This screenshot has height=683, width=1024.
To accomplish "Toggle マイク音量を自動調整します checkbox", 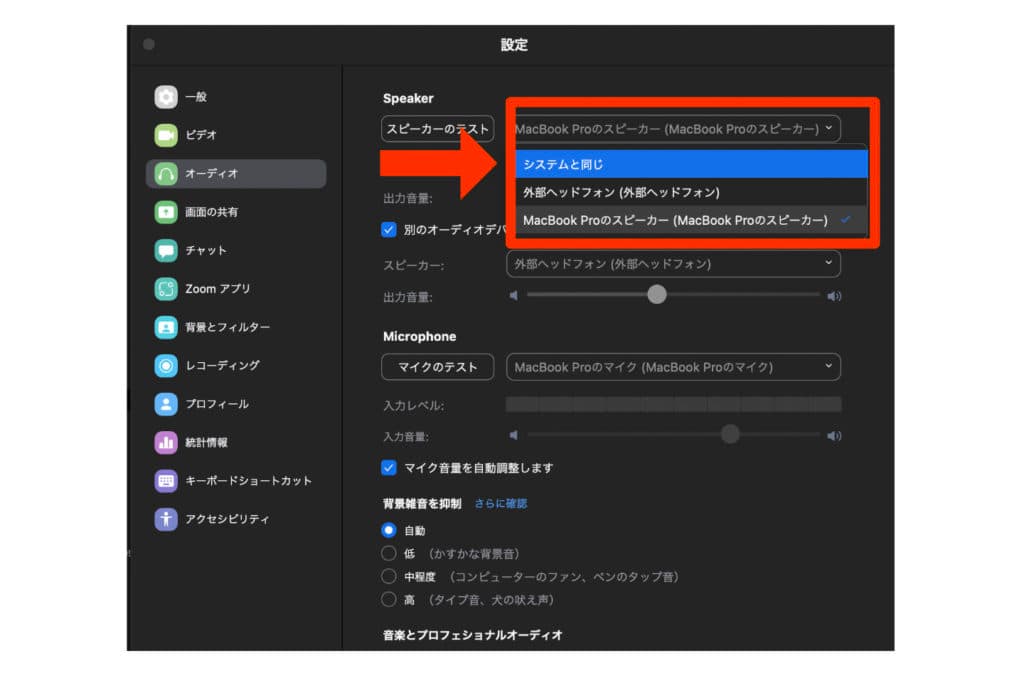I will (x=389, y=468).
